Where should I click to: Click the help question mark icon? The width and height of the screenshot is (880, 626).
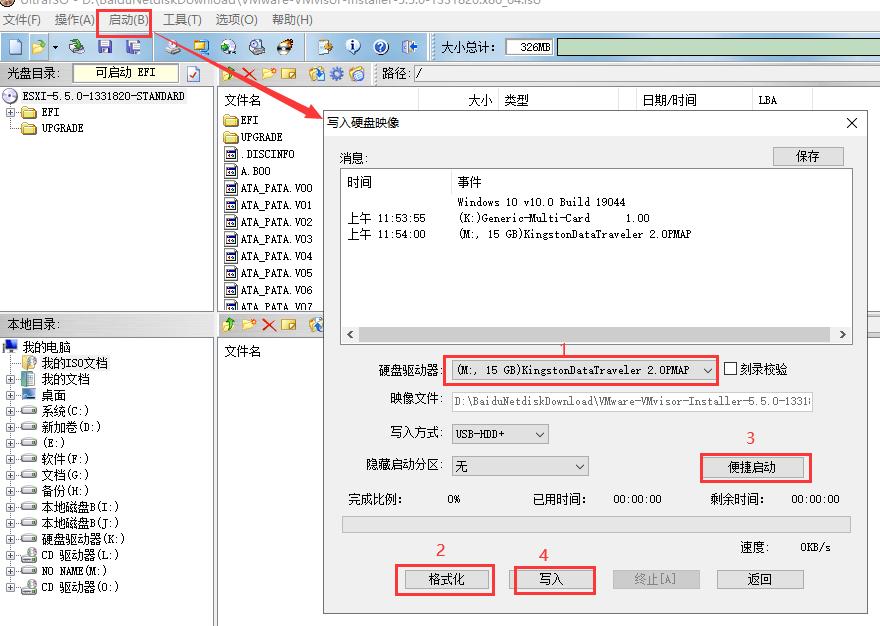tap(381, 46)
